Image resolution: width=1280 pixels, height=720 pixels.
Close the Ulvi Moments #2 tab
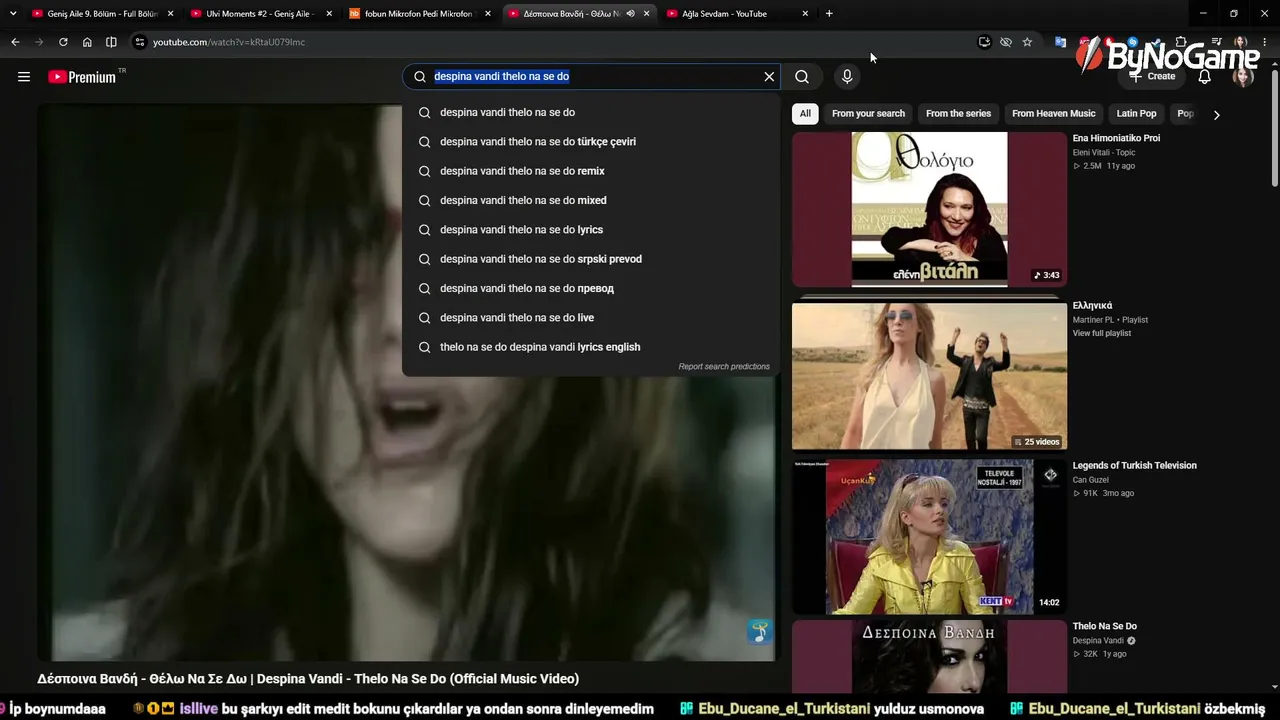tap(329, 14)
